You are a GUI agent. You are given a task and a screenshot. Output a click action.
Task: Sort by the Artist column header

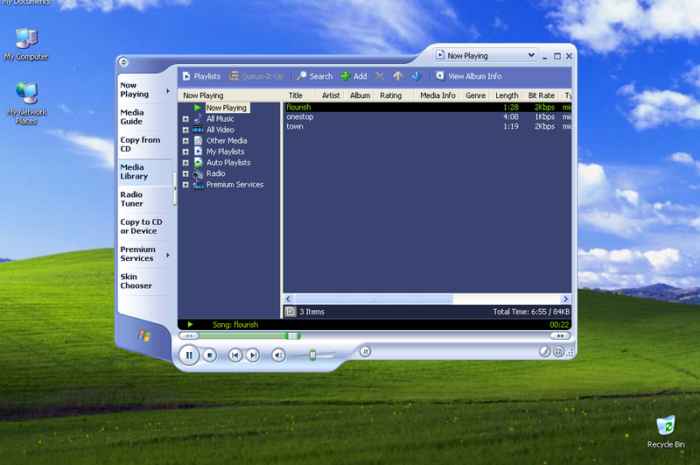pyautogui.click(x=331, y=95)
